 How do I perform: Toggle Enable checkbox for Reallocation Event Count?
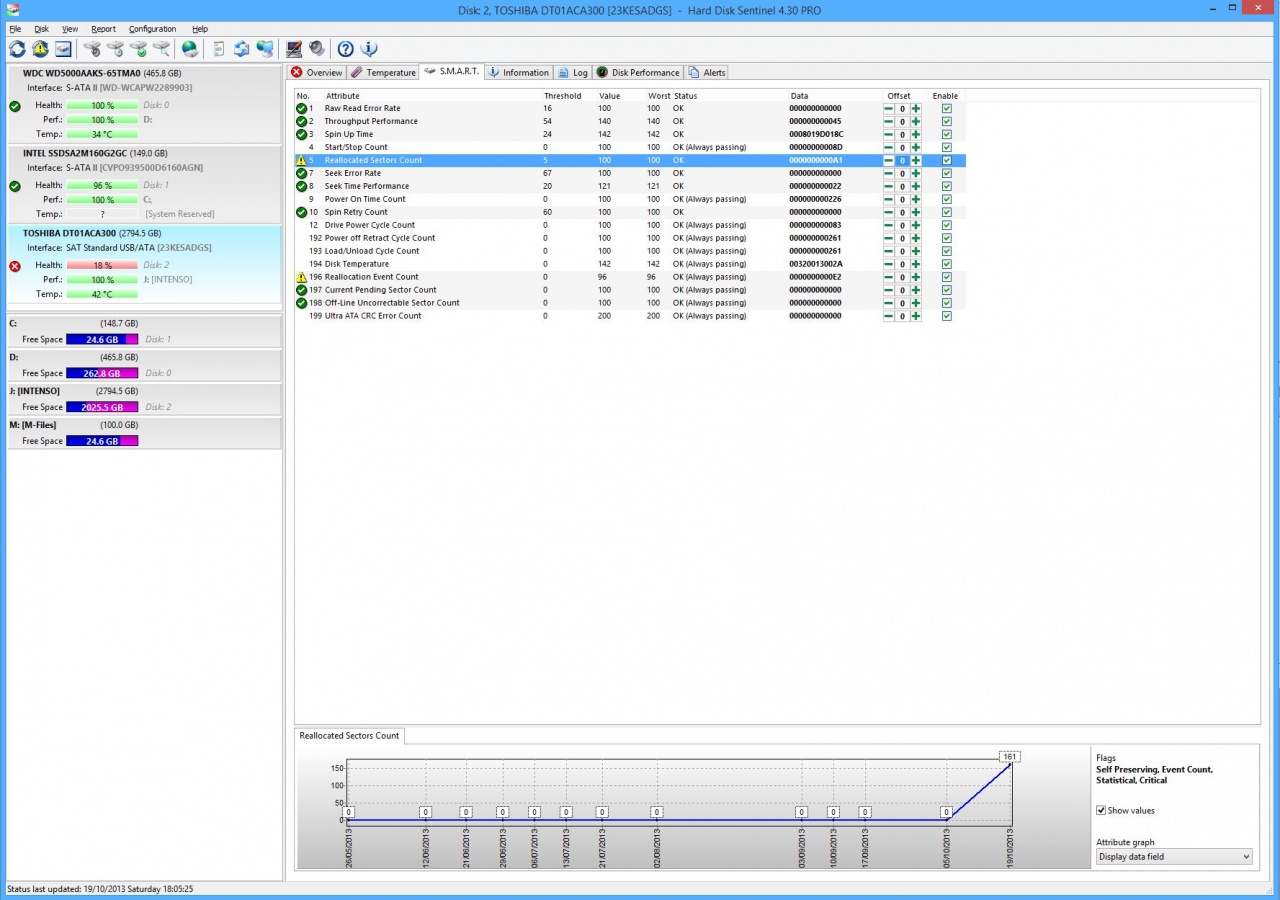click(x=946, y=277)
